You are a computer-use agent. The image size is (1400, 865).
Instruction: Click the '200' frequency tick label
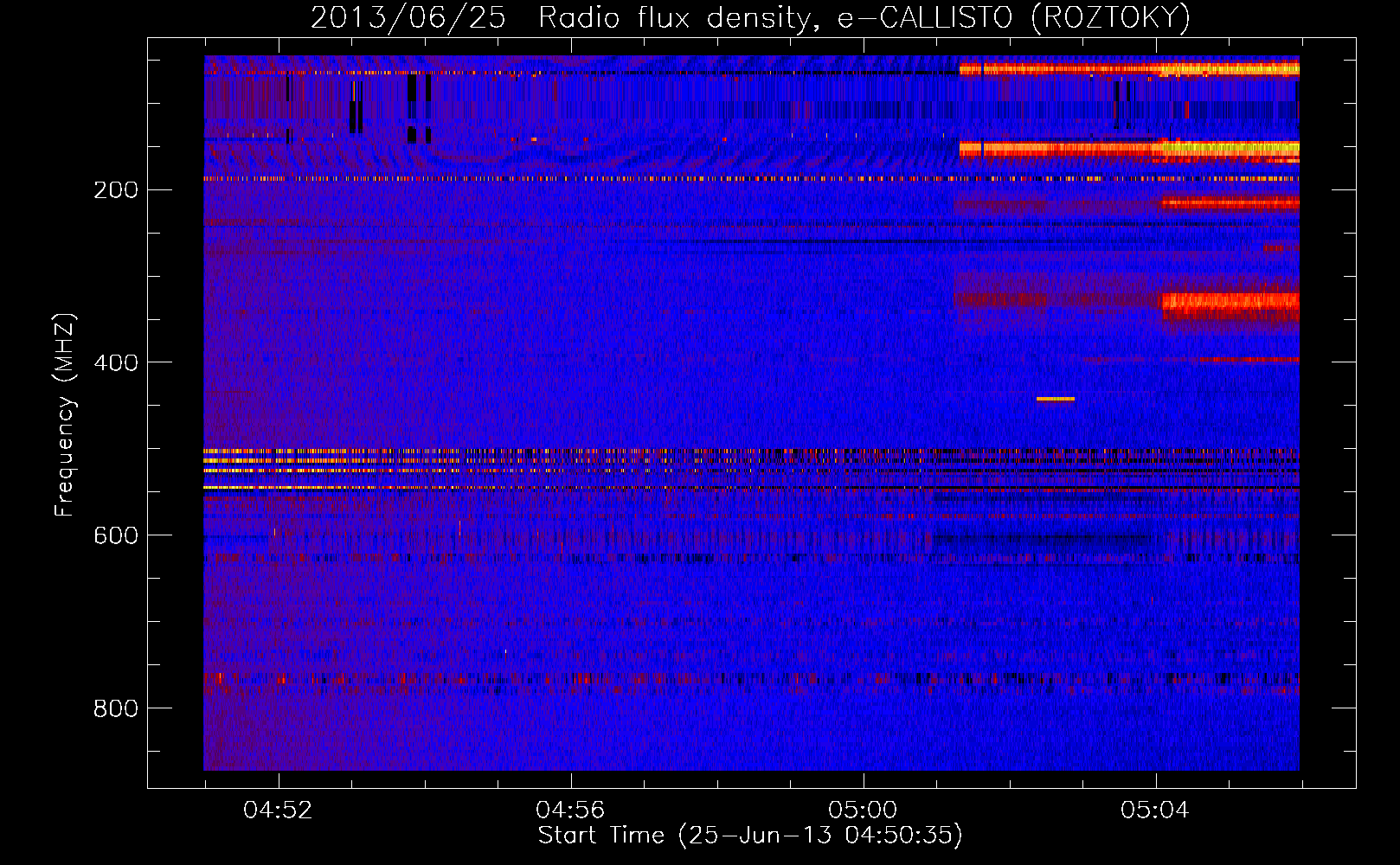116,190
